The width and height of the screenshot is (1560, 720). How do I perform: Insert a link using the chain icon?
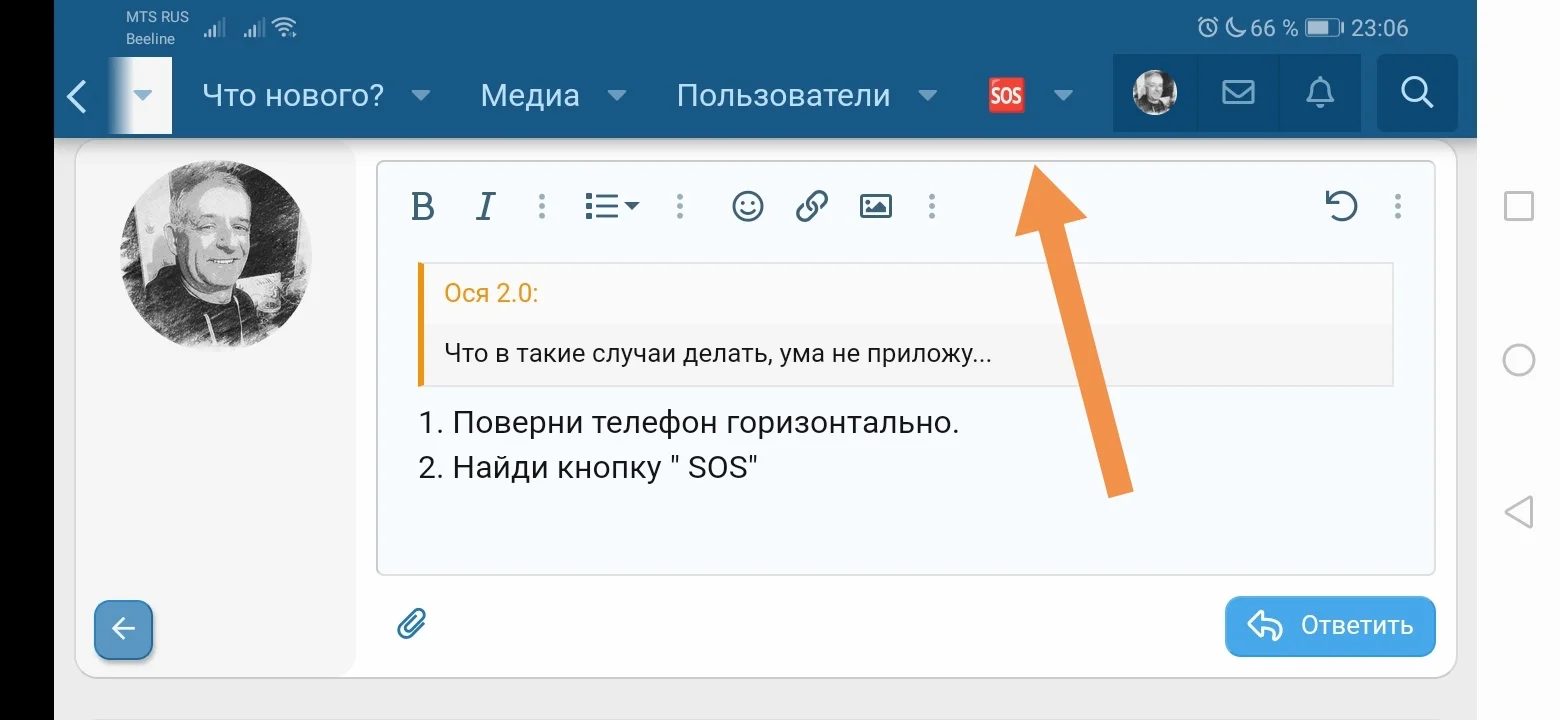810,206
